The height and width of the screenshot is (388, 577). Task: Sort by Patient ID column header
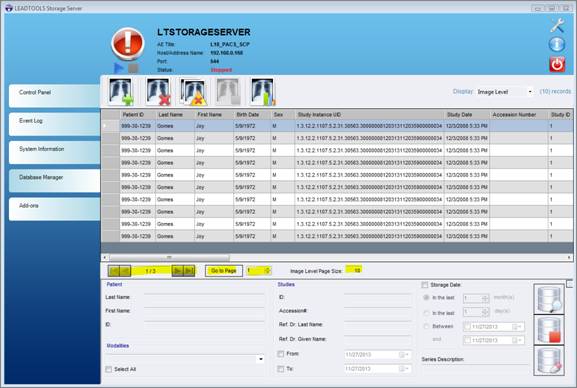coord(138,114)
